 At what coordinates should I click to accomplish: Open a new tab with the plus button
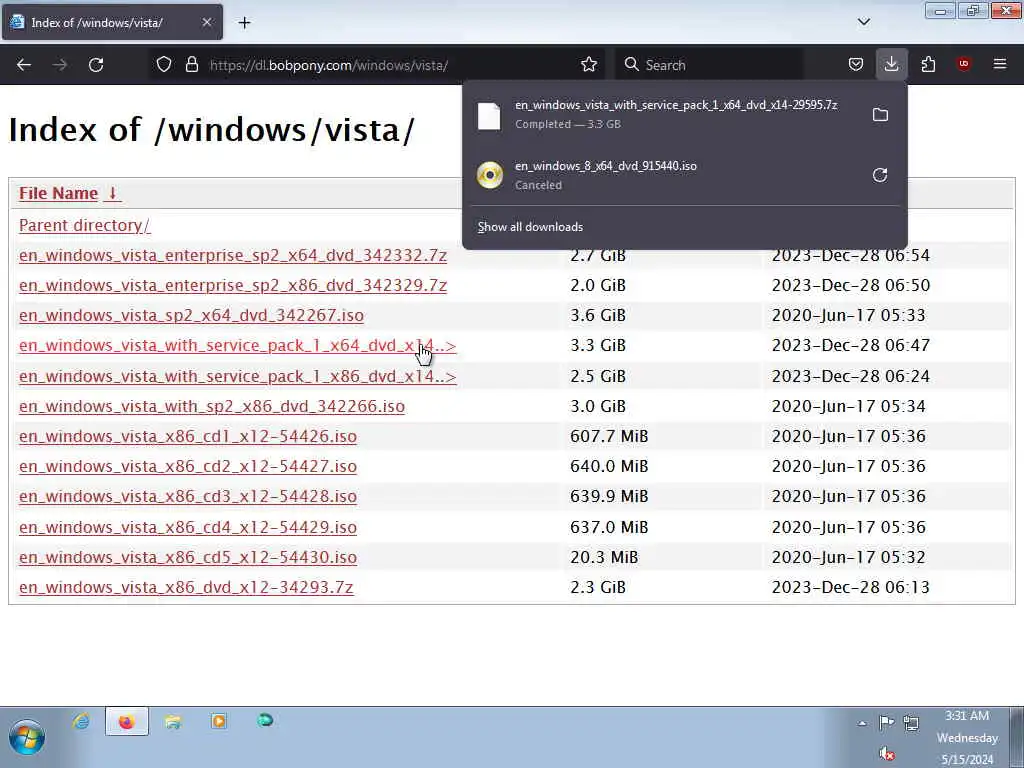244,23
